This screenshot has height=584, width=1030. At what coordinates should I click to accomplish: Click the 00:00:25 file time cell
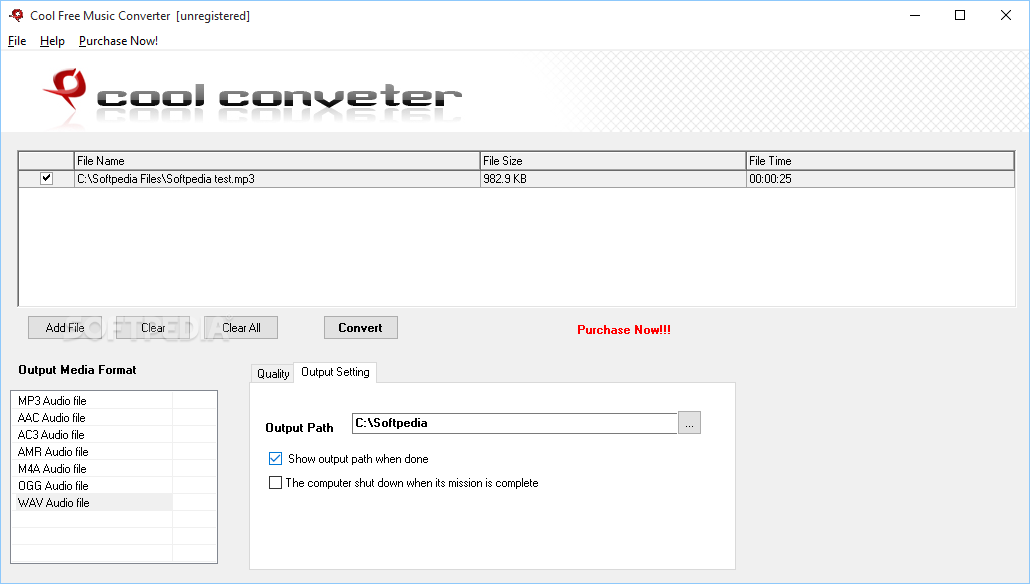click(x=880, y=179)
